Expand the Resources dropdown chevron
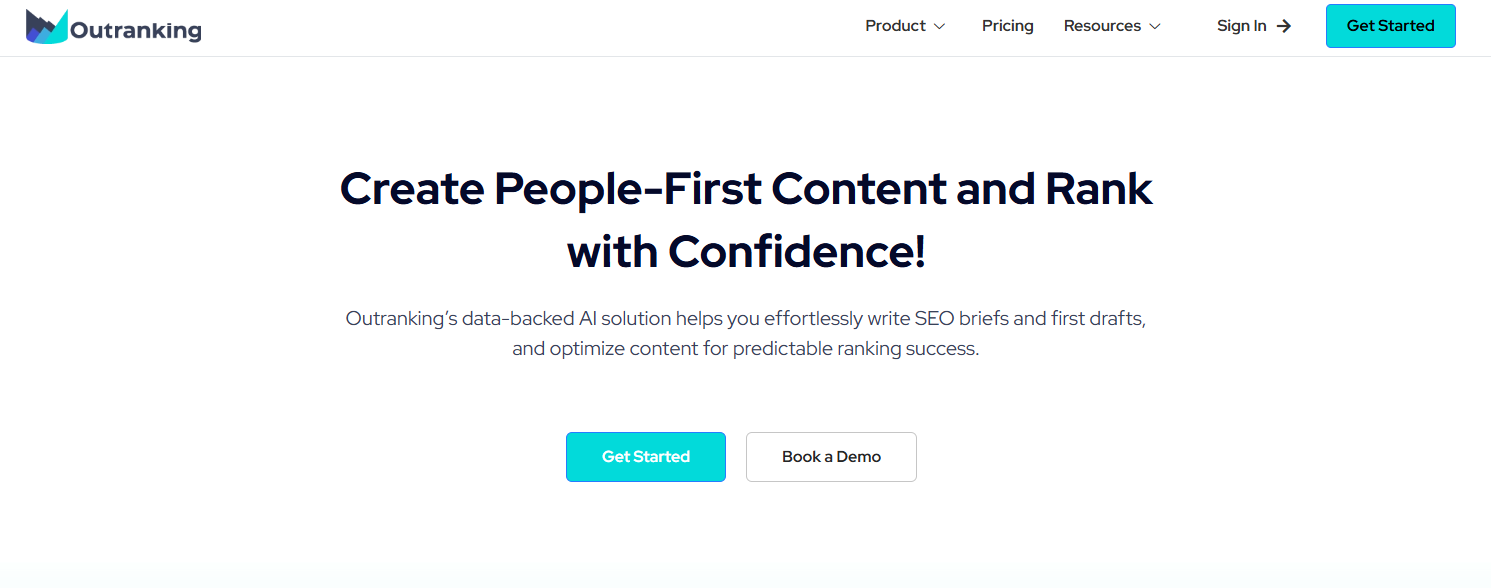 click(x=1155, y=27)
